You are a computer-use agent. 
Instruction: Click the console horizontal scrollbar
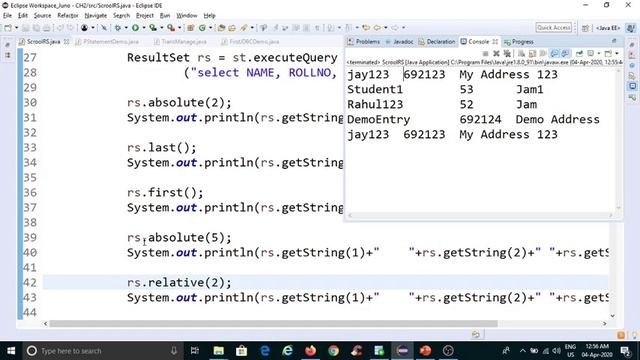pyautogui.click(x=480, y=216)
